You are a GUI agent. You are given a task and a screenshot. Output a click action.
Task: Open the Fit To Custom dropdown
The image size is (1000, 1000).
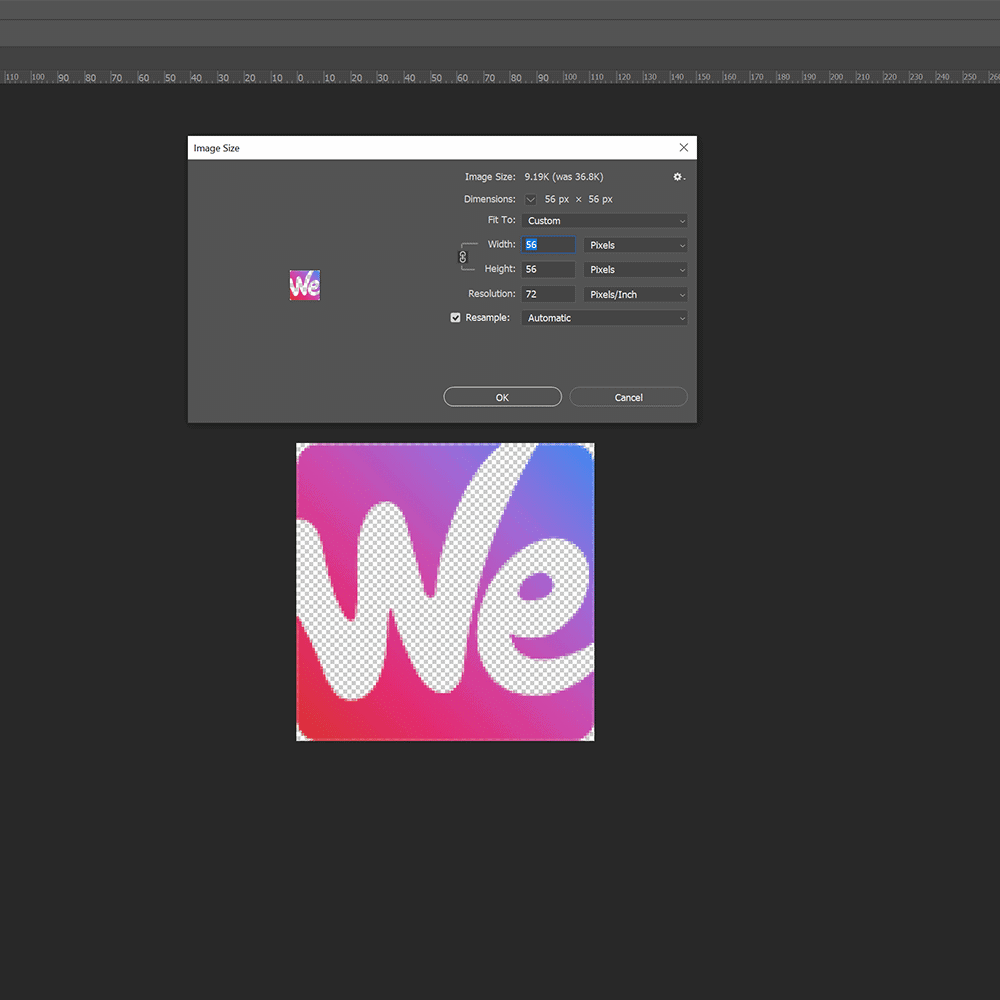coord(605,221)
